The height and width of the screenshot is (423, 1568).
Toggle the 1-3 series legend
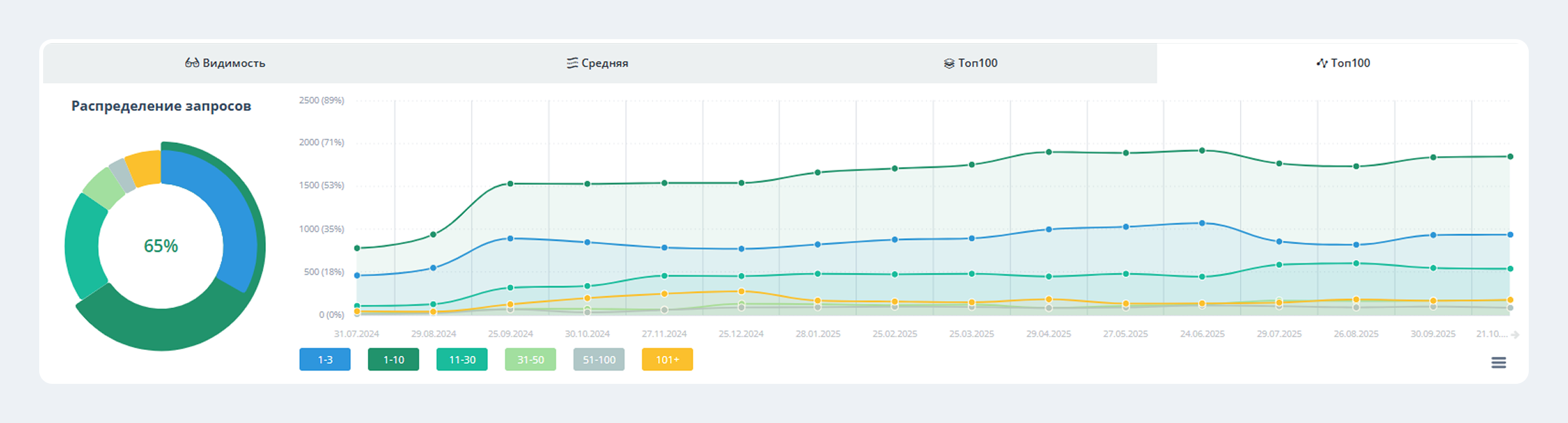click(325, 360)
